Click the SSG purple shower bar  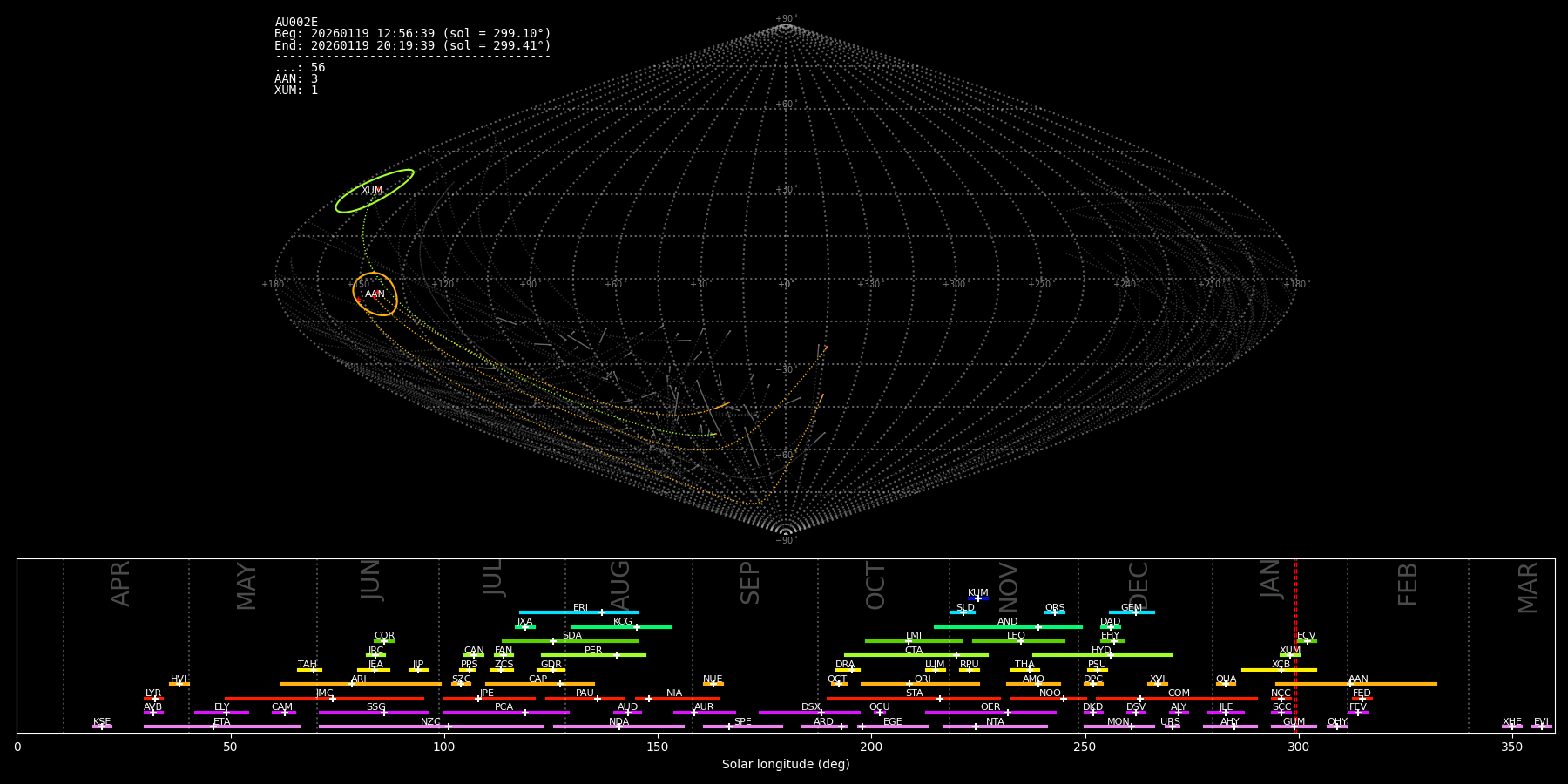pyautogui.click(x=374, y=713)
